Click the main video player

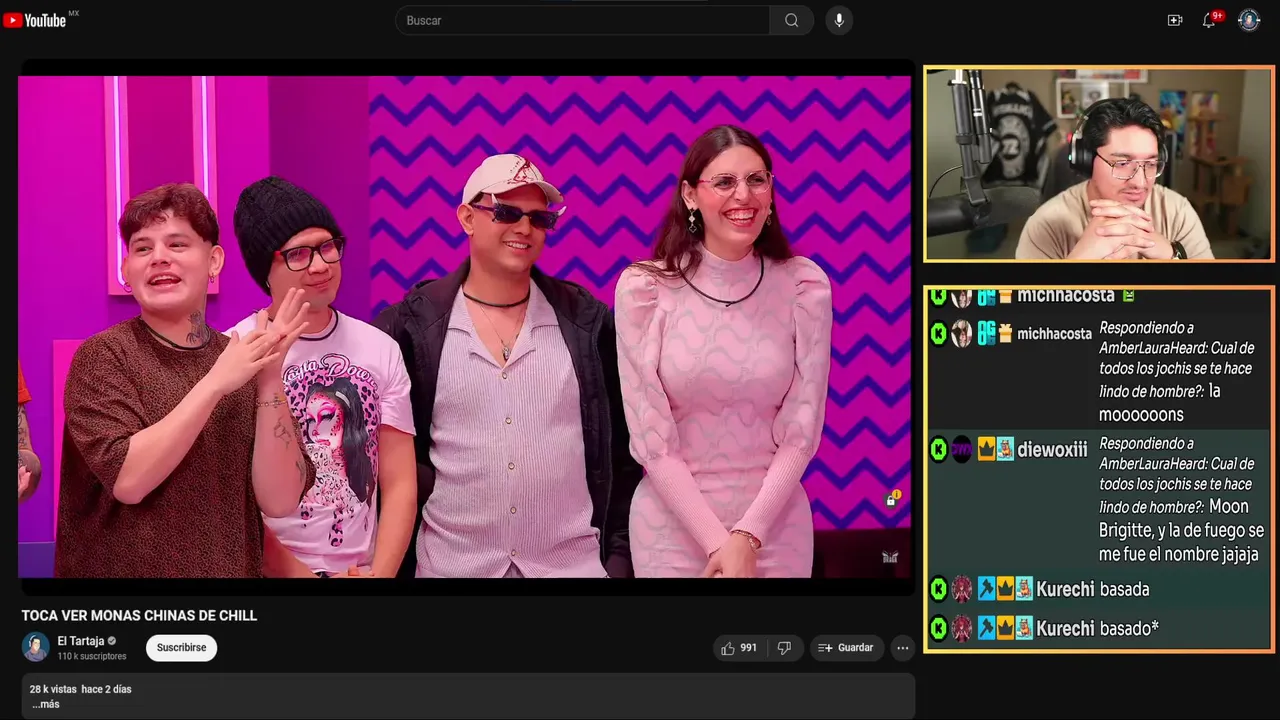click(465, 327)
